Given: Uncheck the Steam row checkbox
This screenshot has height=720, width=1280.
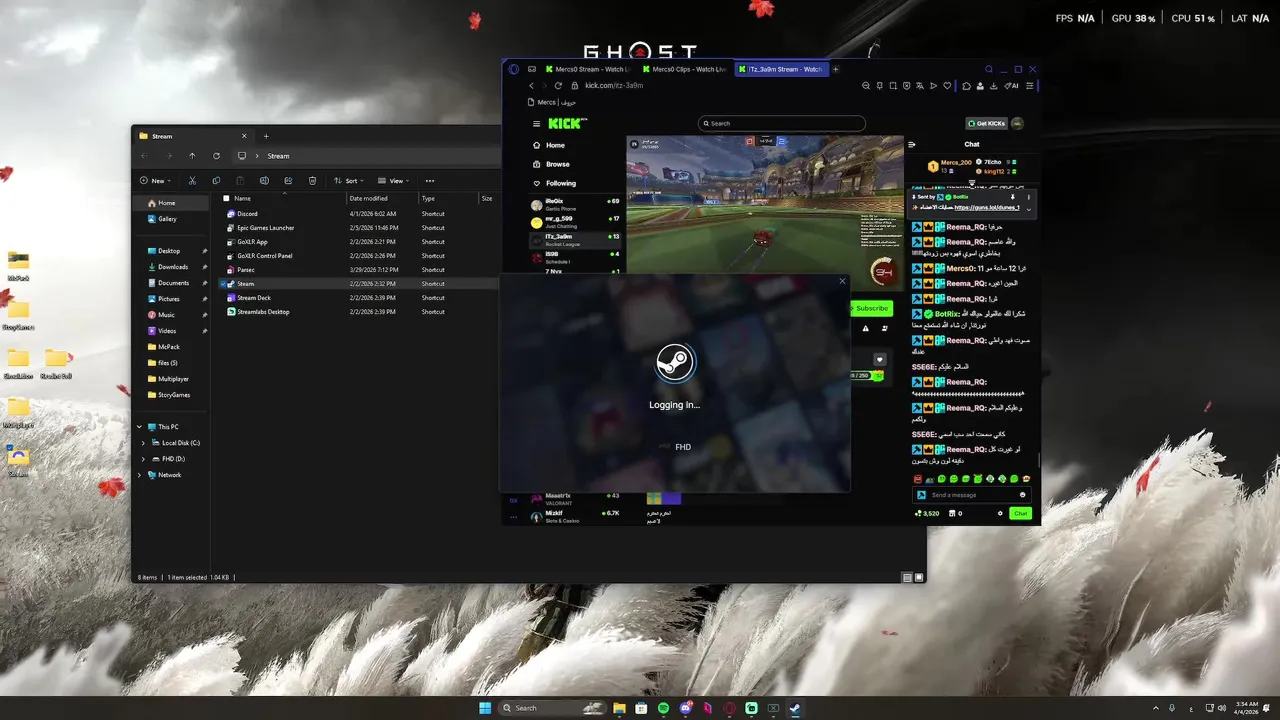Looking at the screenshot, I should (x=225, y=284).
